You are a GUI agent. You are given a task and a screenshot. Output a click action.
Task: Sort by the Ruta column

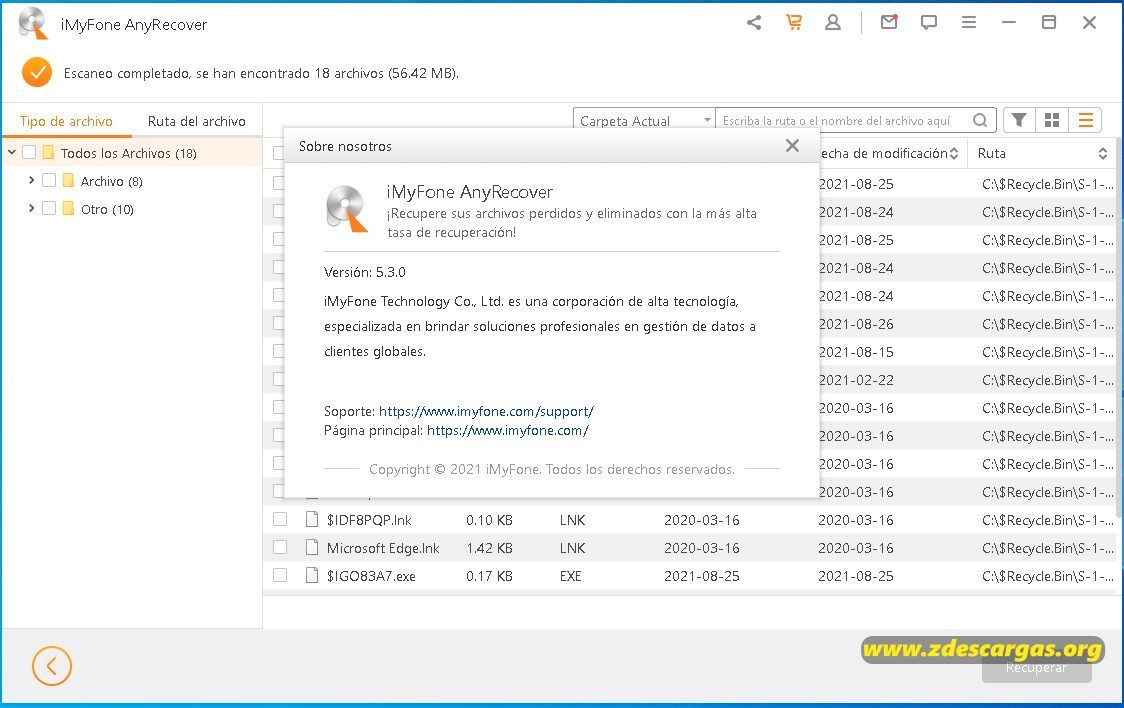pos(1042,153)
